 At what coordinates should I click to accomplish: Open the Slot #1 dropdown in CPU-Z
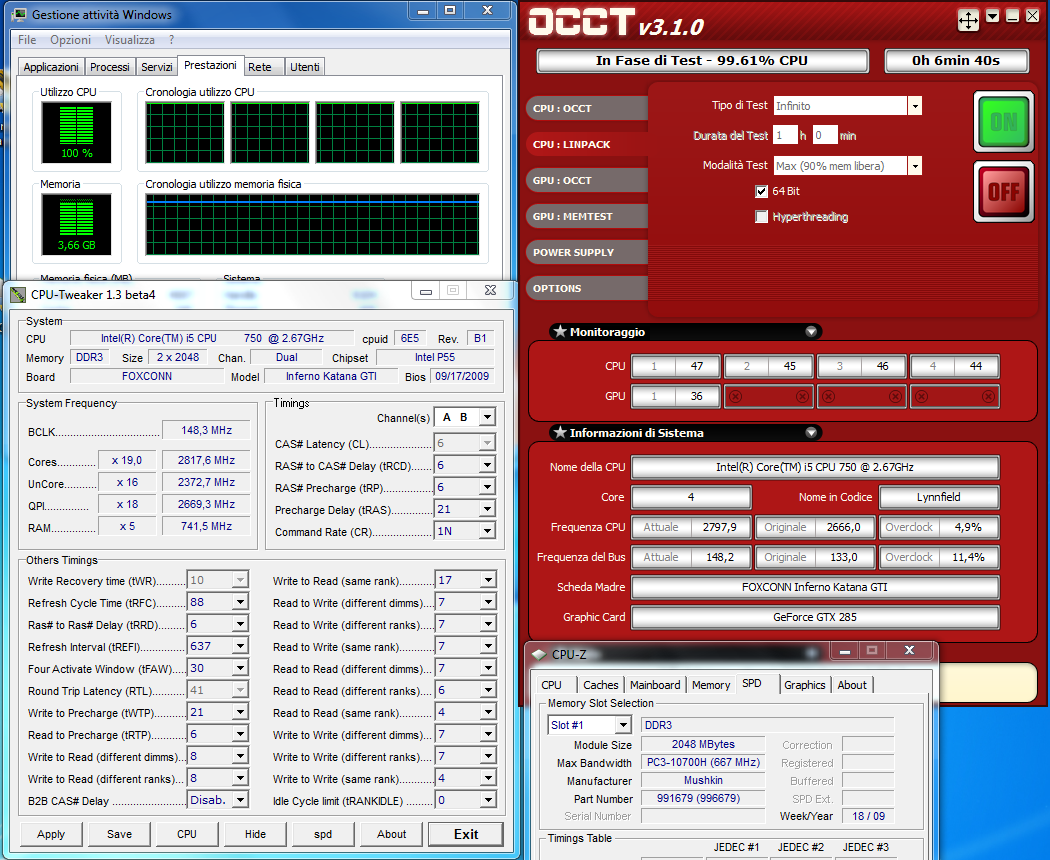(x=623, y=725)
